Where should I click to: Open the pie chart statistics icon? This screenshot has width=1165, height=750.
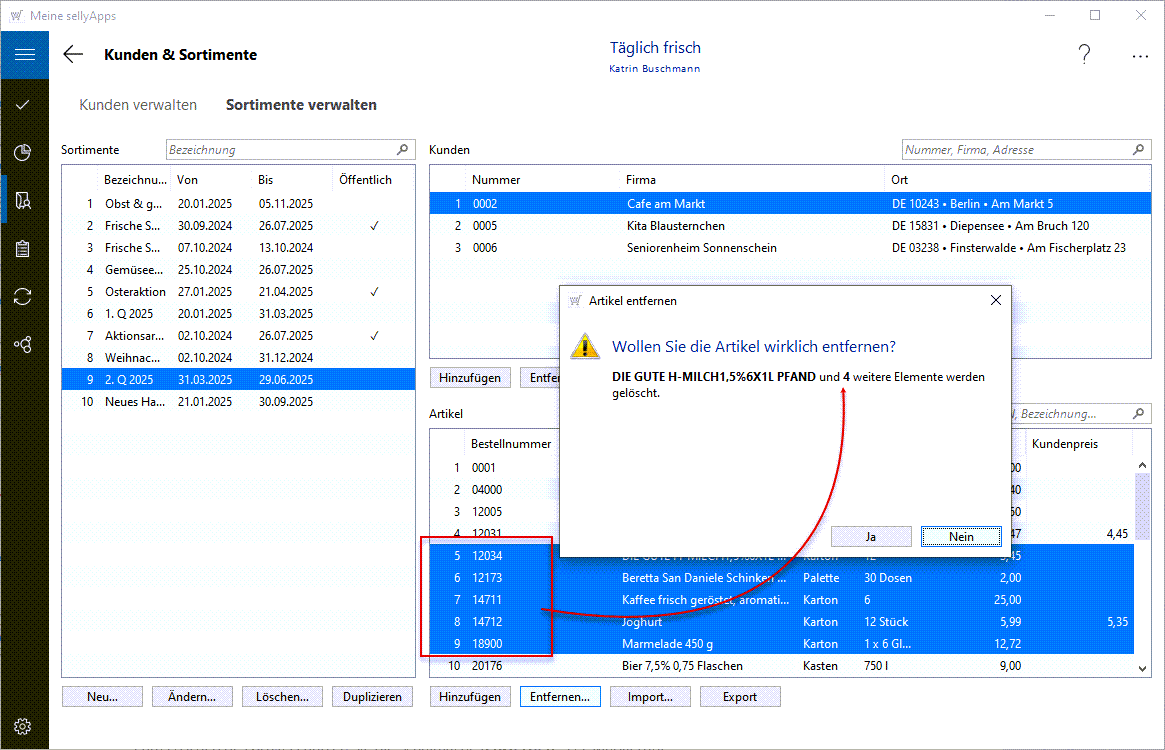[23, 152]
